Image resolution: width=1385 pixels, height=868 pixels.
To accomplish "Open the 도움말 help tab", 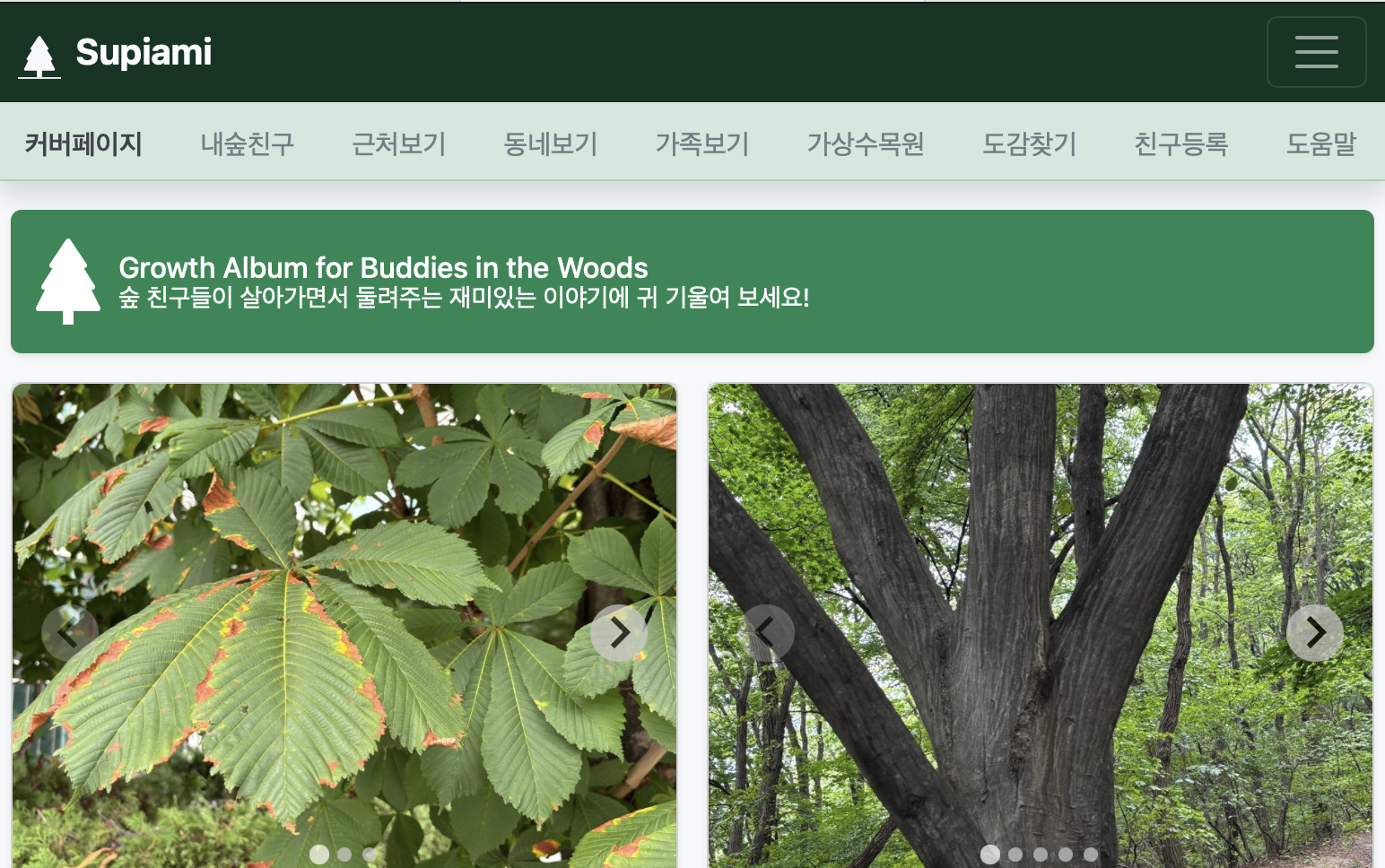I will pyautogui.click(x=1321, y=143).
